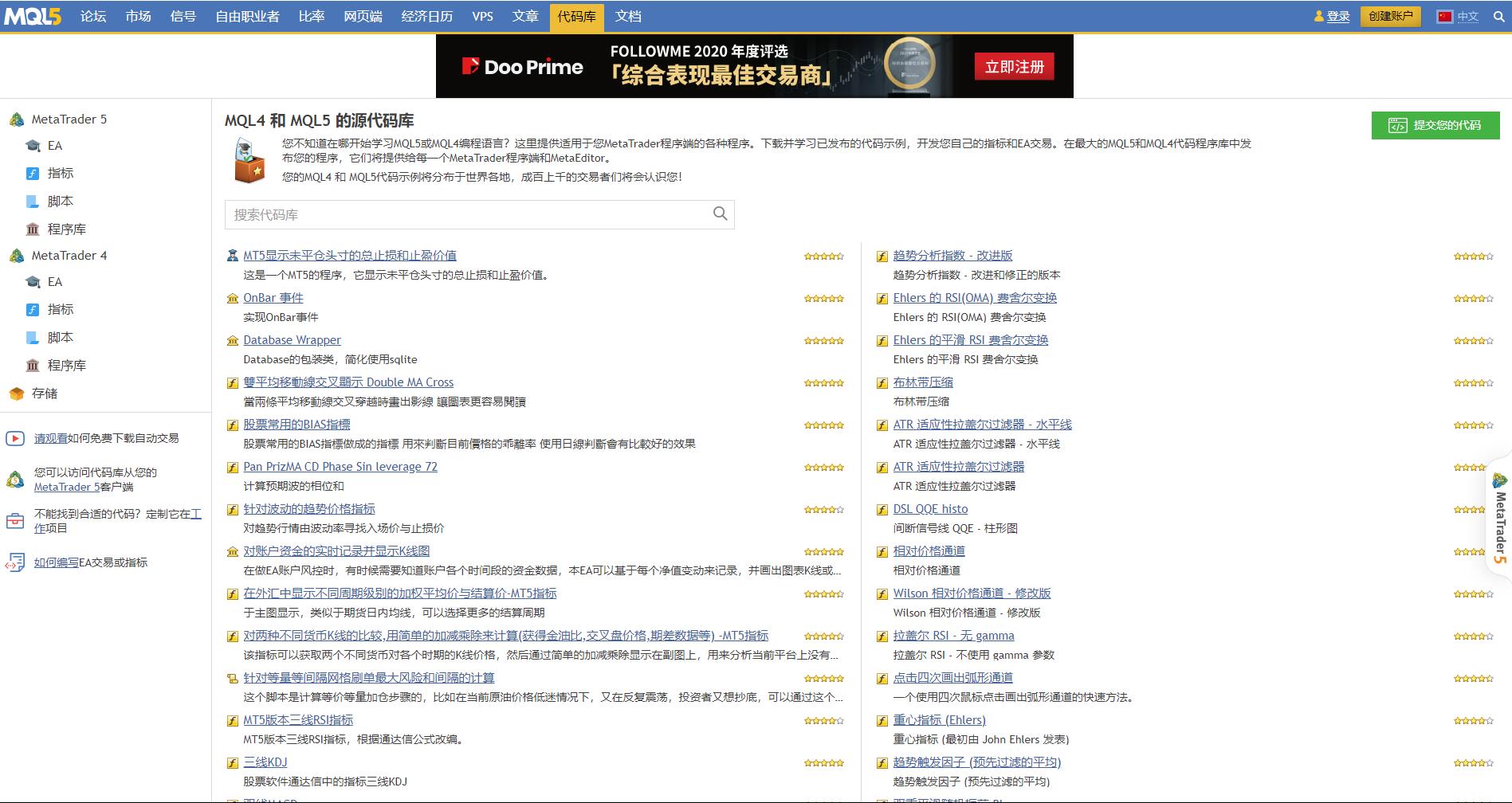Click the video play icon beside 请观看
The height and width of the screenshot is (803, 1512).
[x=15, y=438]
